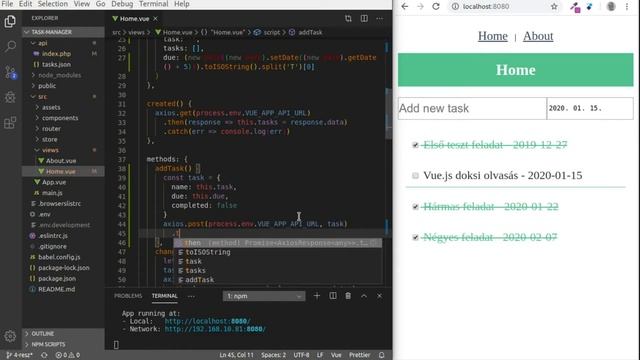Collapse the src folder
This screenshot has height=360, width=640.
[x=63, y=96]
